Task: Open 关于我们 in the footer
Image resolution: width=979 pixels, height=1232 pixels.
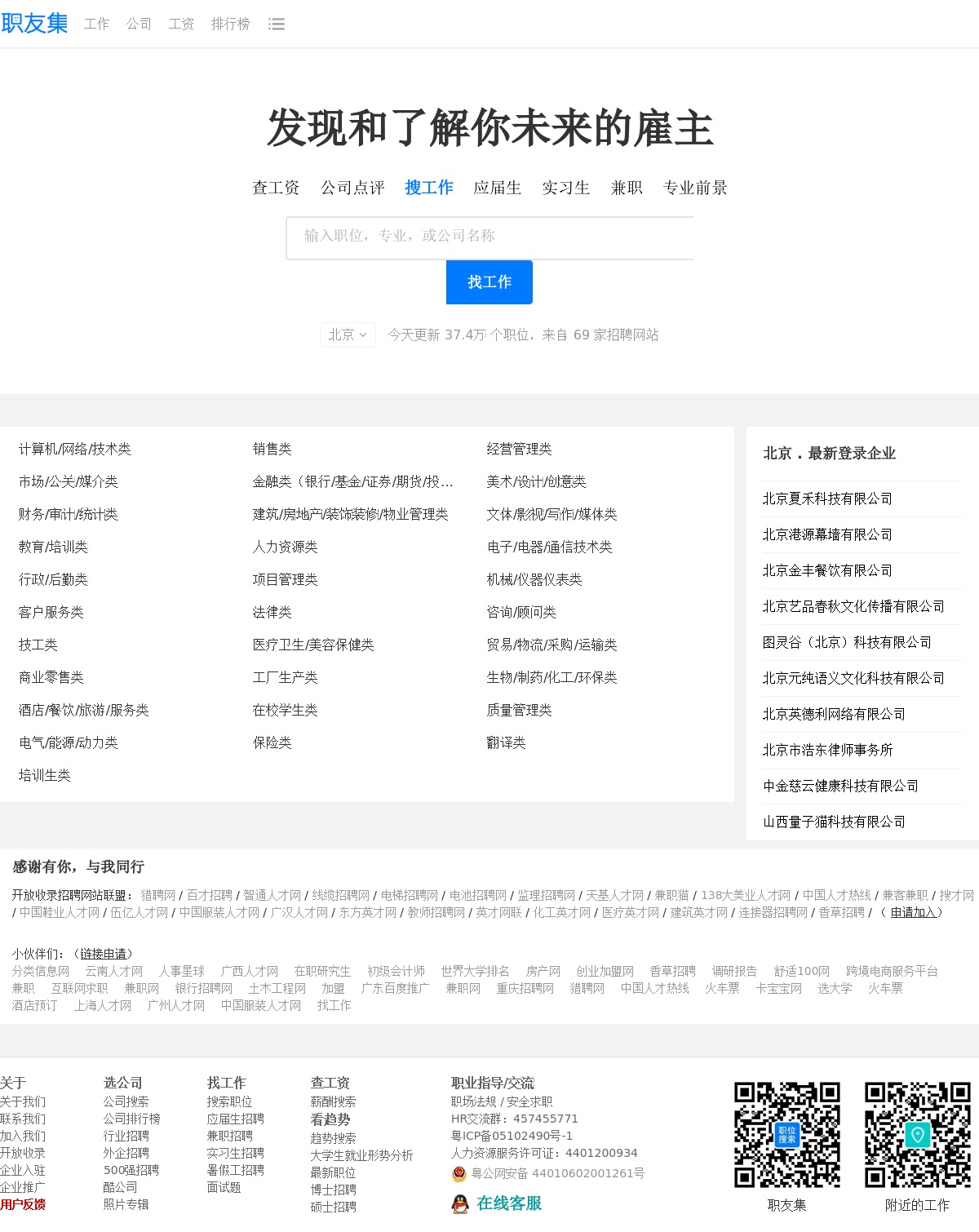Action: 23,1101
